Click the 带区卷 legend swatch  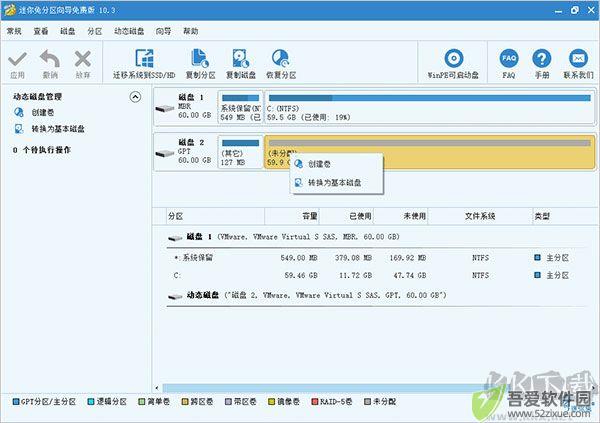click(x=228, y=402)
